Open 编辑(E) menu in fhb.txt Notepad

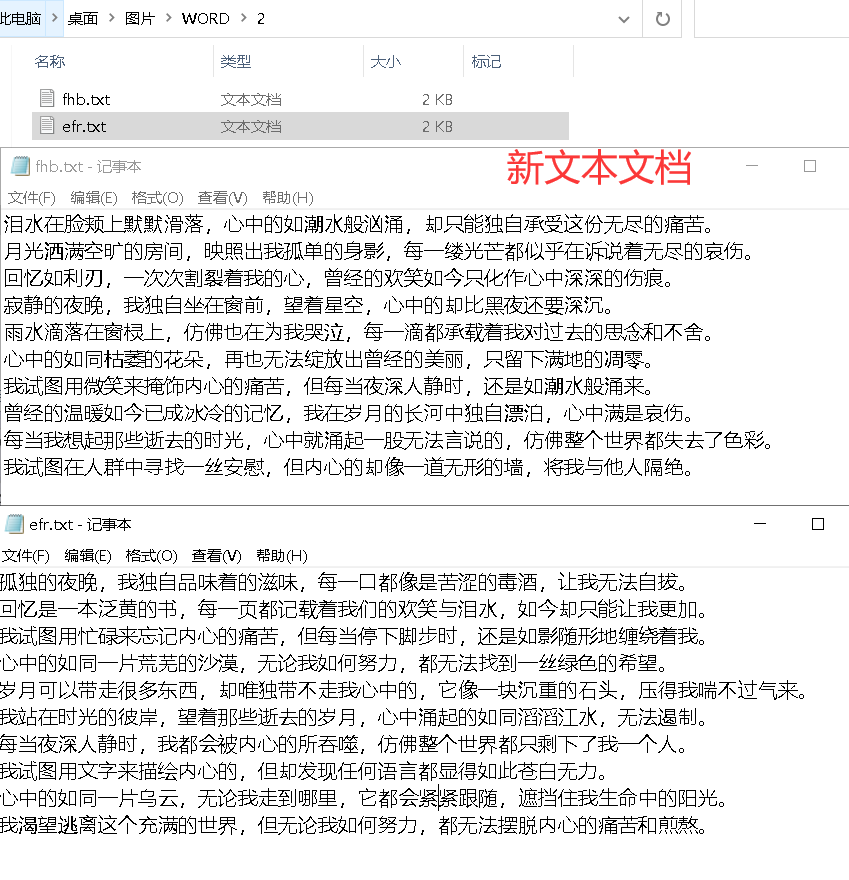coord(94,198)
